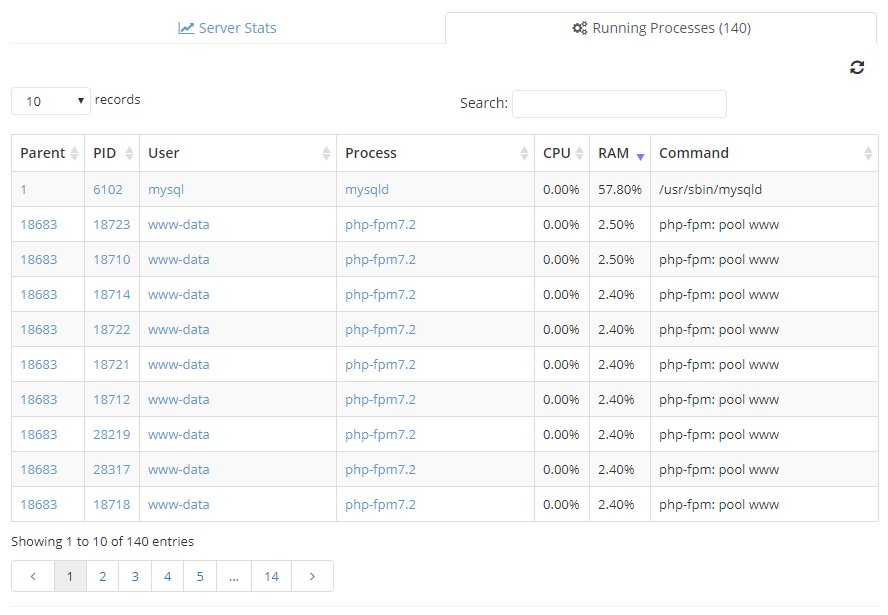Toggle RAM descending sort arrow

pyautogui.click(x=640, y=157)
